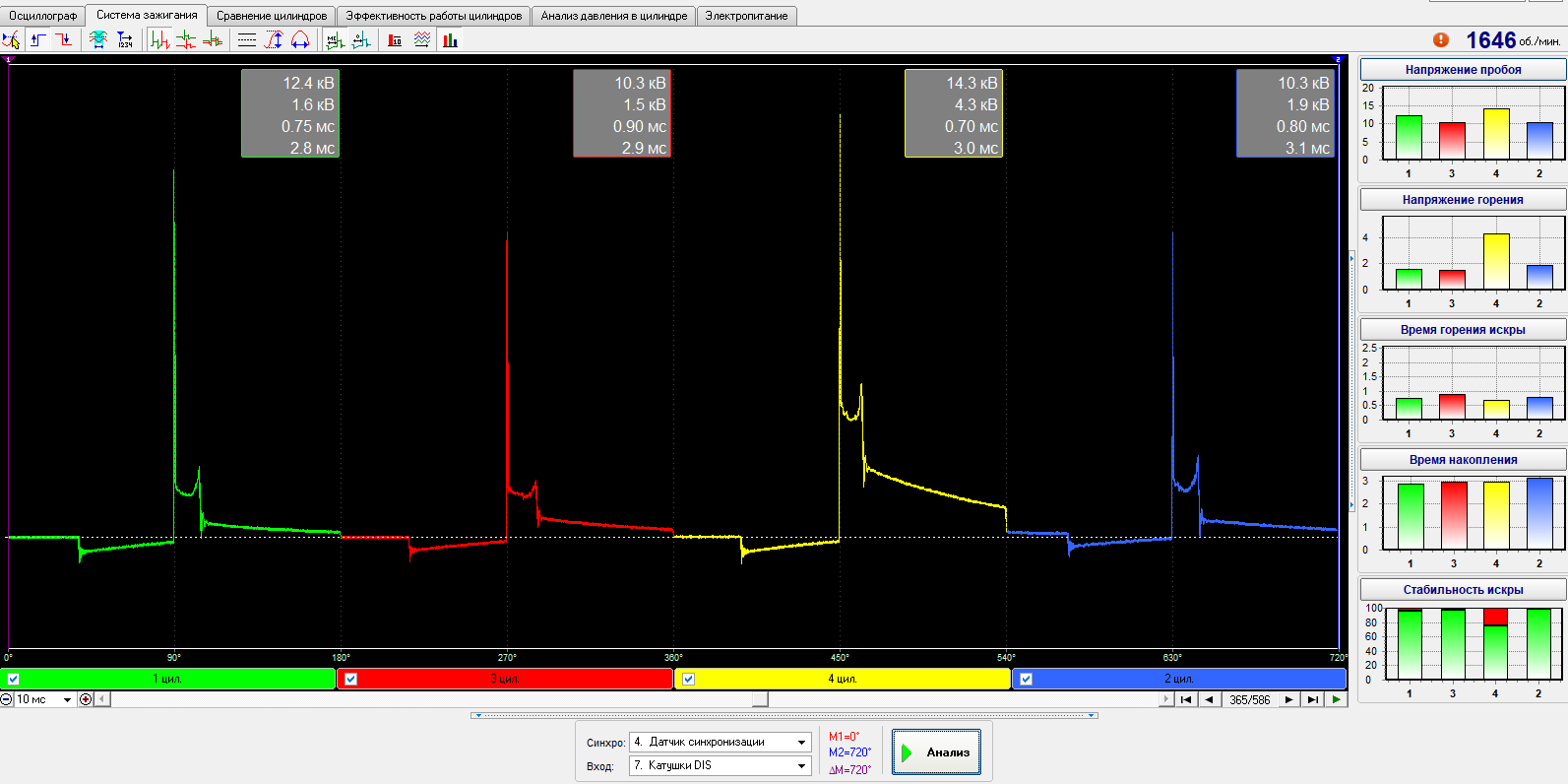Click the Напряжение горения header button
The height and width of the screenshot is (784, 1568).
pyautogui.click(x=1463, y=200)
